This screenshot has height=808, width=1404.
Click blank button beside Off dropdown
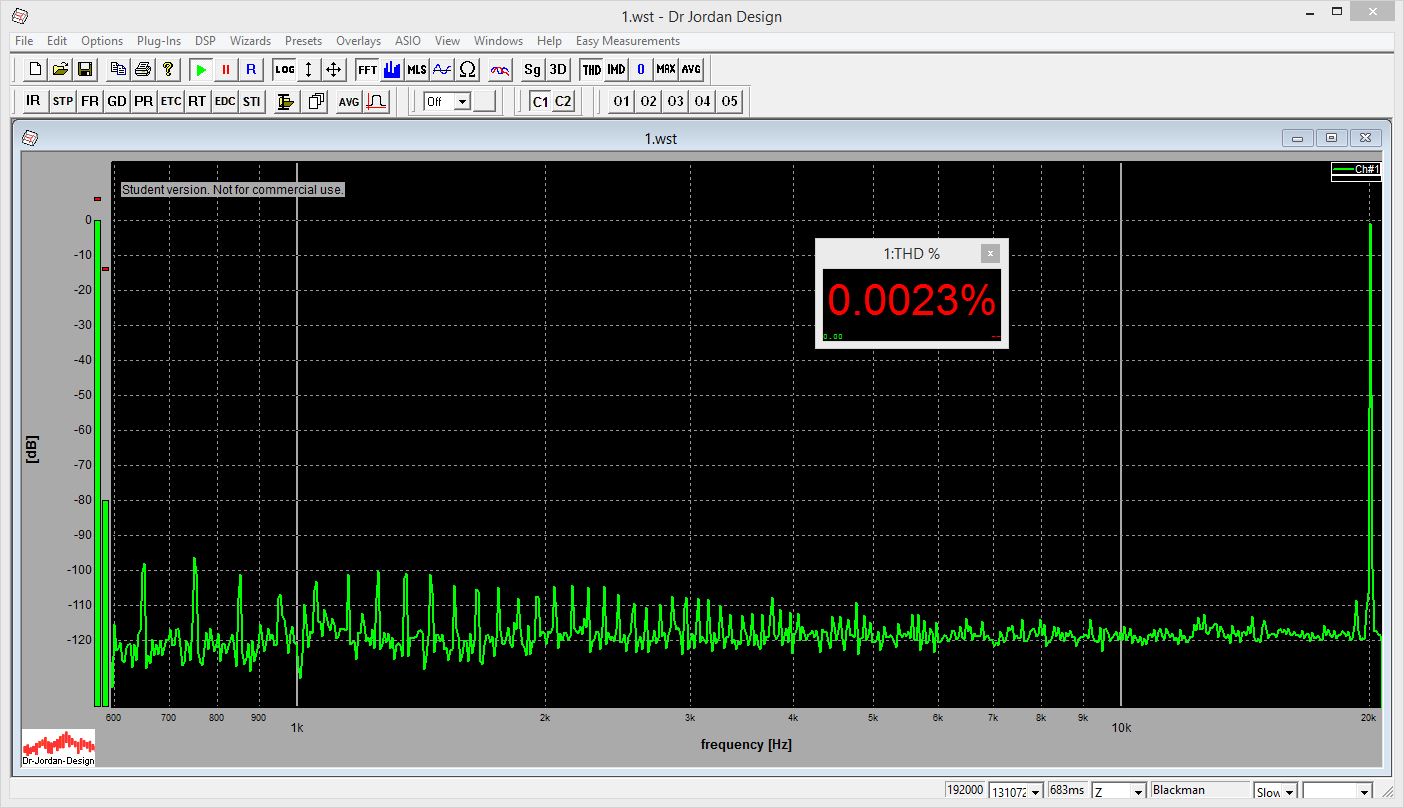tap(485, 101)
